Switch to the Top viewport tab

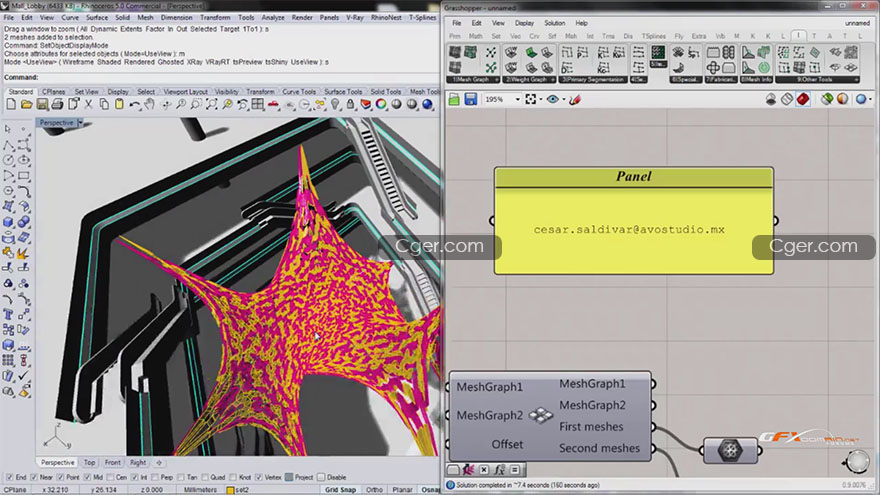pos(89,462)
